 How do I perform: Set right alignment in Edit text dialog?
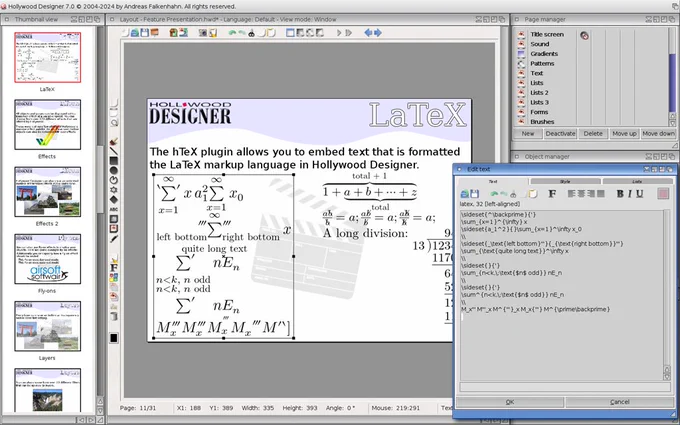point(591,194)
